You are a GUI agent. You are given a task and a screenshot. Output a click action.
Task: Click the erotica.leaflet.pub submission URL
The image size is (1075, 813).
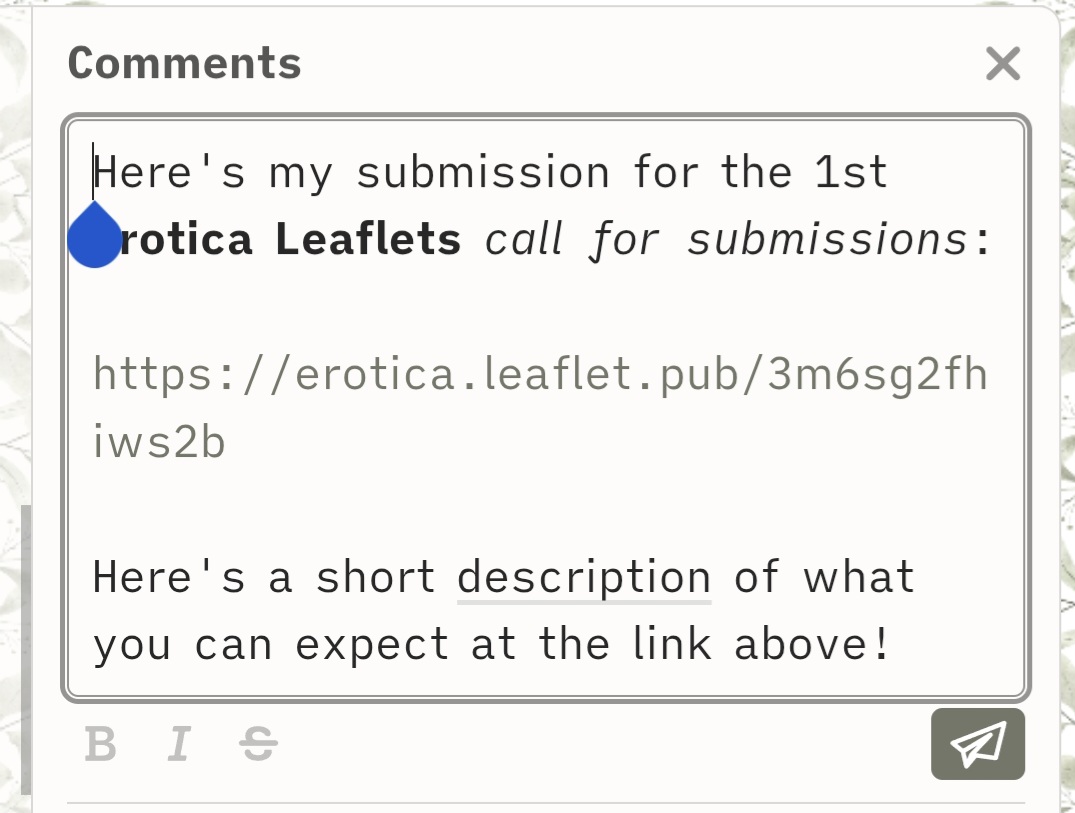[x=540, y=375]
